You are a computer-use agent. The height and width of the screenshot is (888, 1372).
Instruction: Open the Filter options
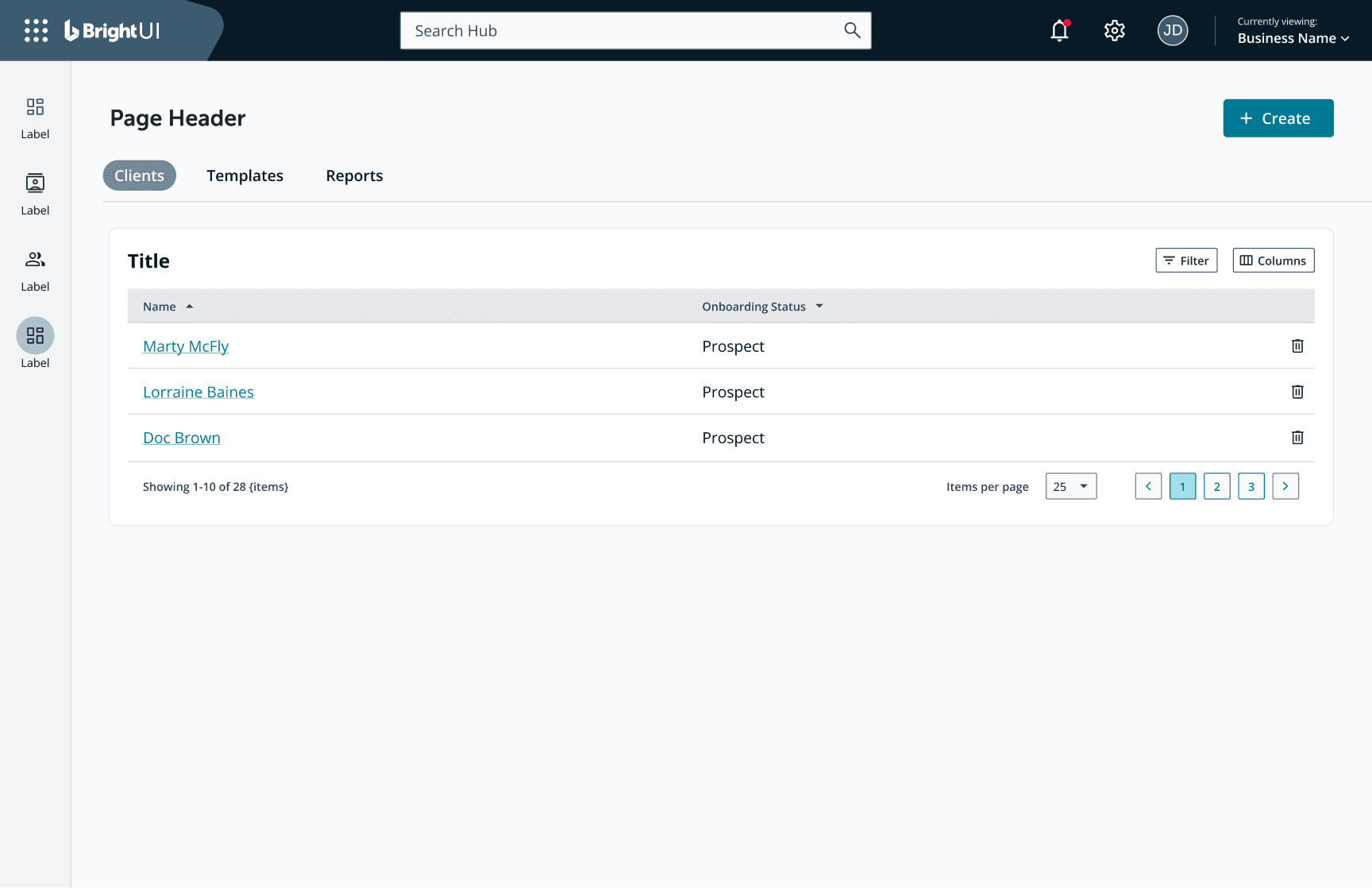point(1186,261)
